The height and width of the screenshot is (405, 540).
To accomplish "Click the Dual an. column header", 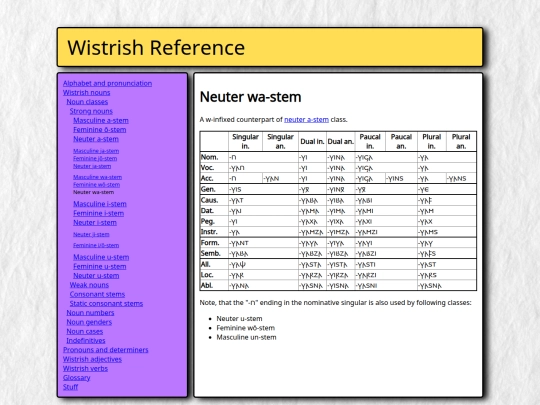I will [341, 142].
